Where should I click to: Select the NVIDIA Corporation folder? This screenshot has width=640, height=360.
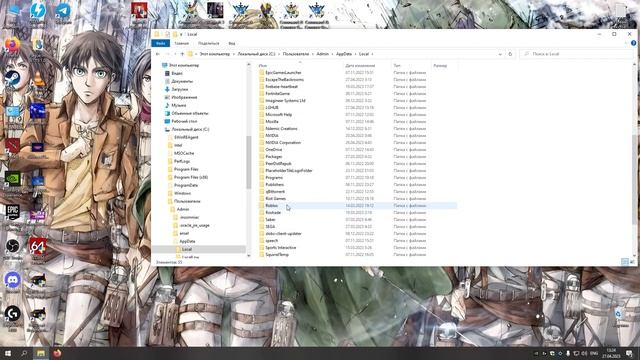[283, 142]
